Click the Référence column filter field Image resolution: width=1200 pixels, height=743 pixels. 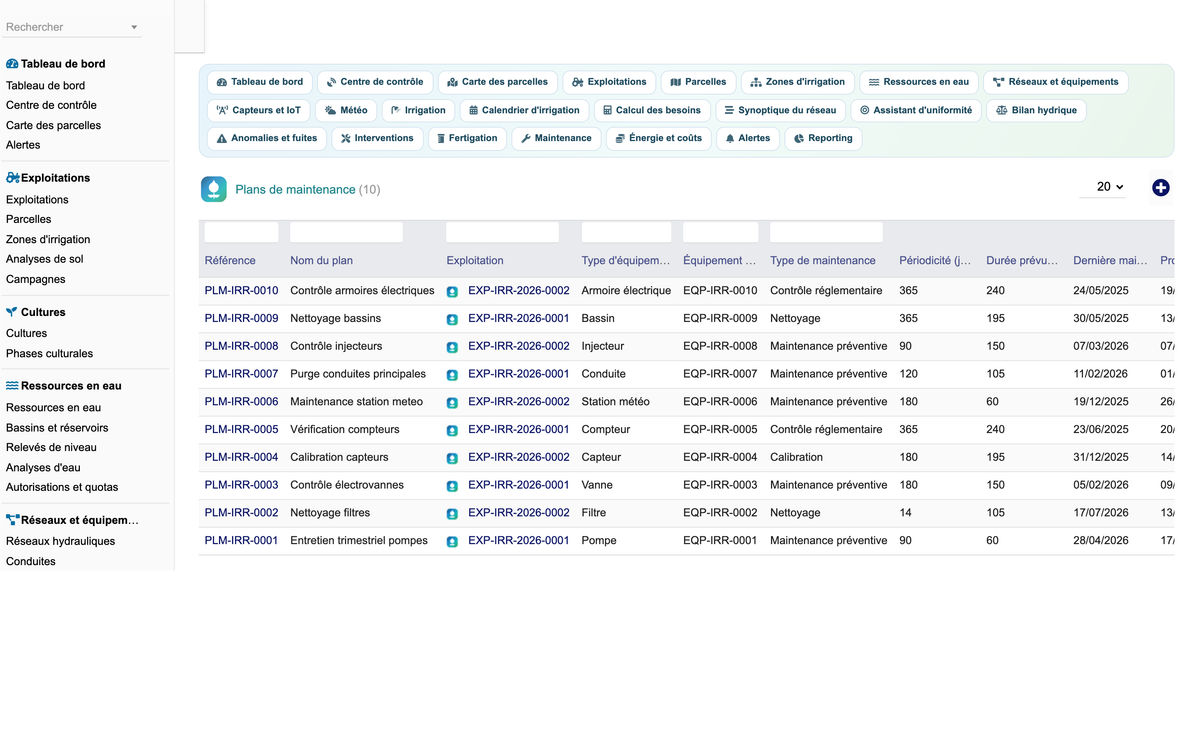pos(241,232)
